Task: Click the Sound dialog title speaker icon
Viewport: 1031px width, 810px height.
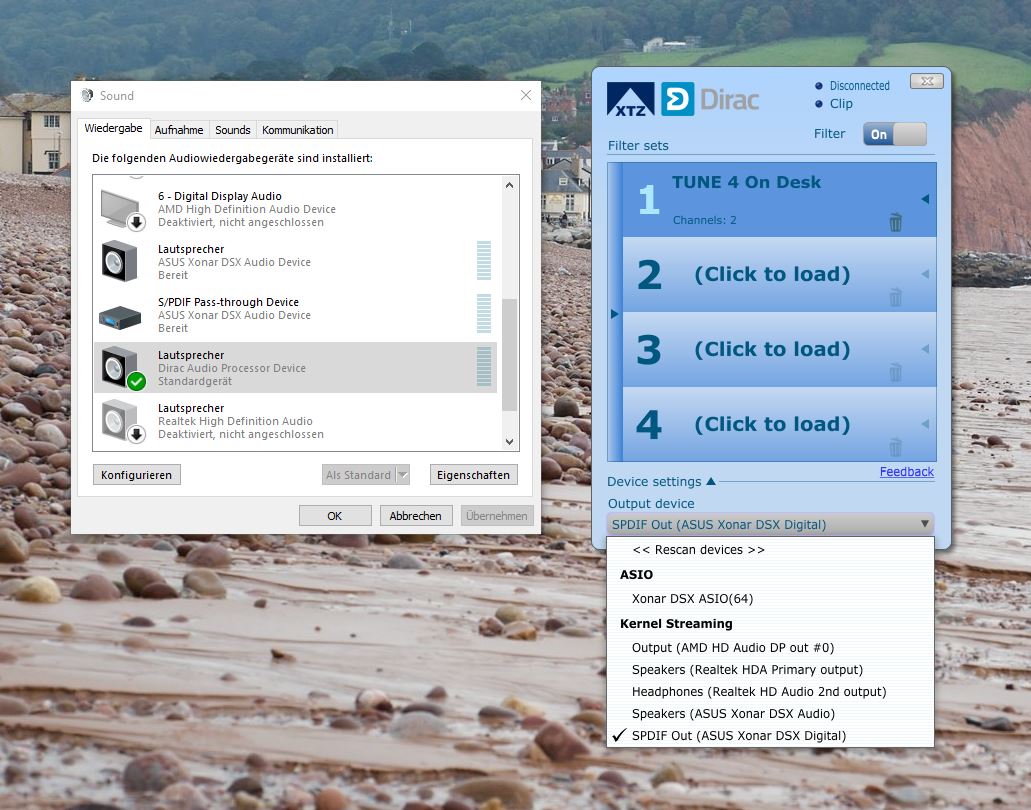Action: click(x=87, y=95)
